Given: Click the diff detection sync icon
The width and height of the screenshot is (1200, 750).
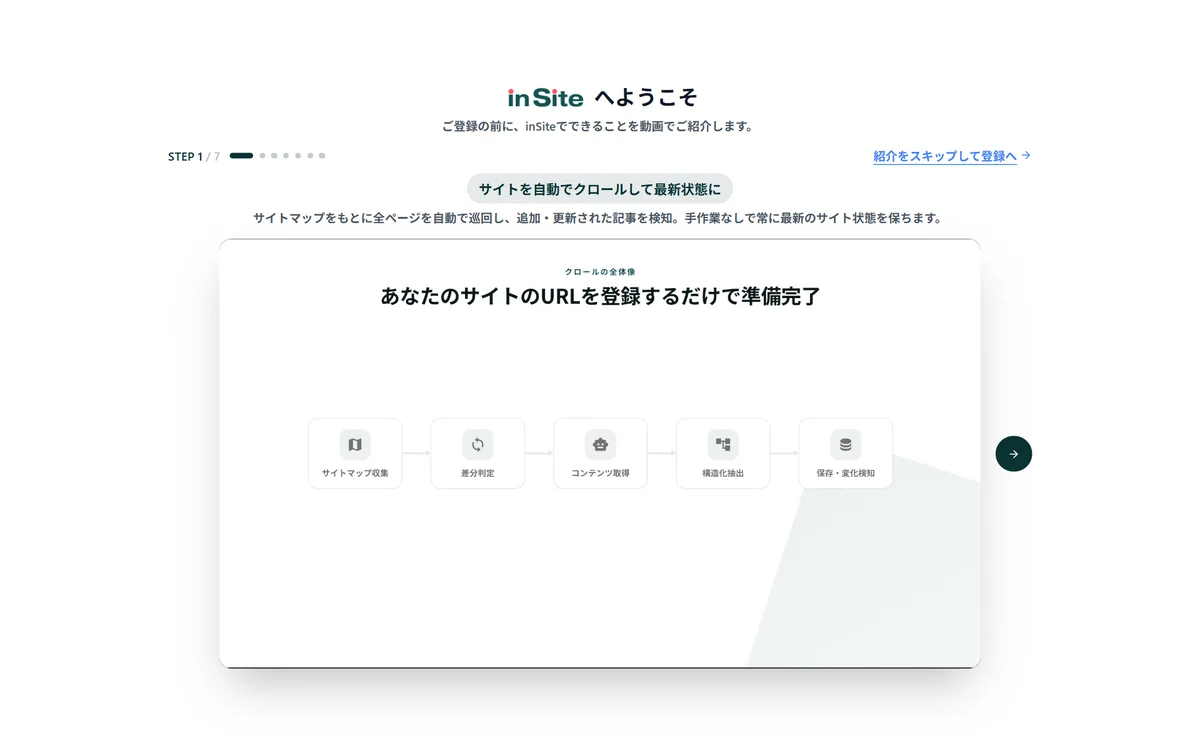Looking at the screenshot, I should (x=478, y=445).
